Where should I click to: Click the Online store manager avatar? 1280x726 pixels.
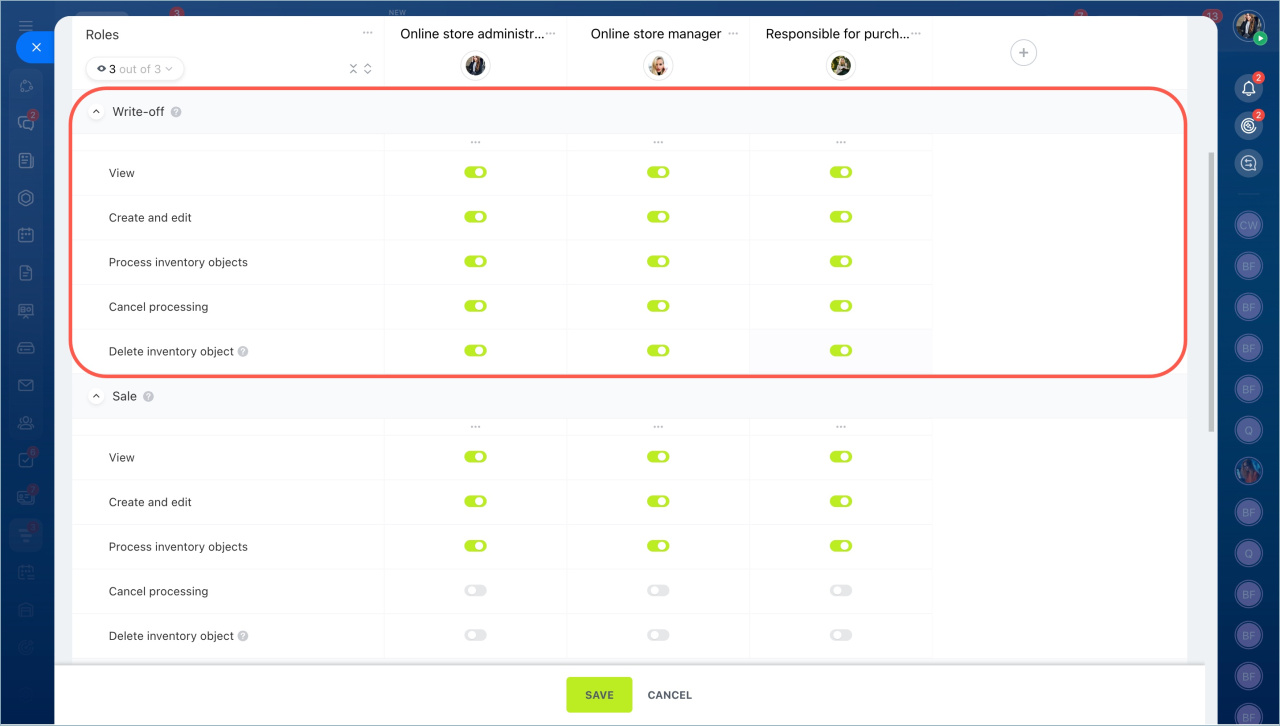click(658, 65)
